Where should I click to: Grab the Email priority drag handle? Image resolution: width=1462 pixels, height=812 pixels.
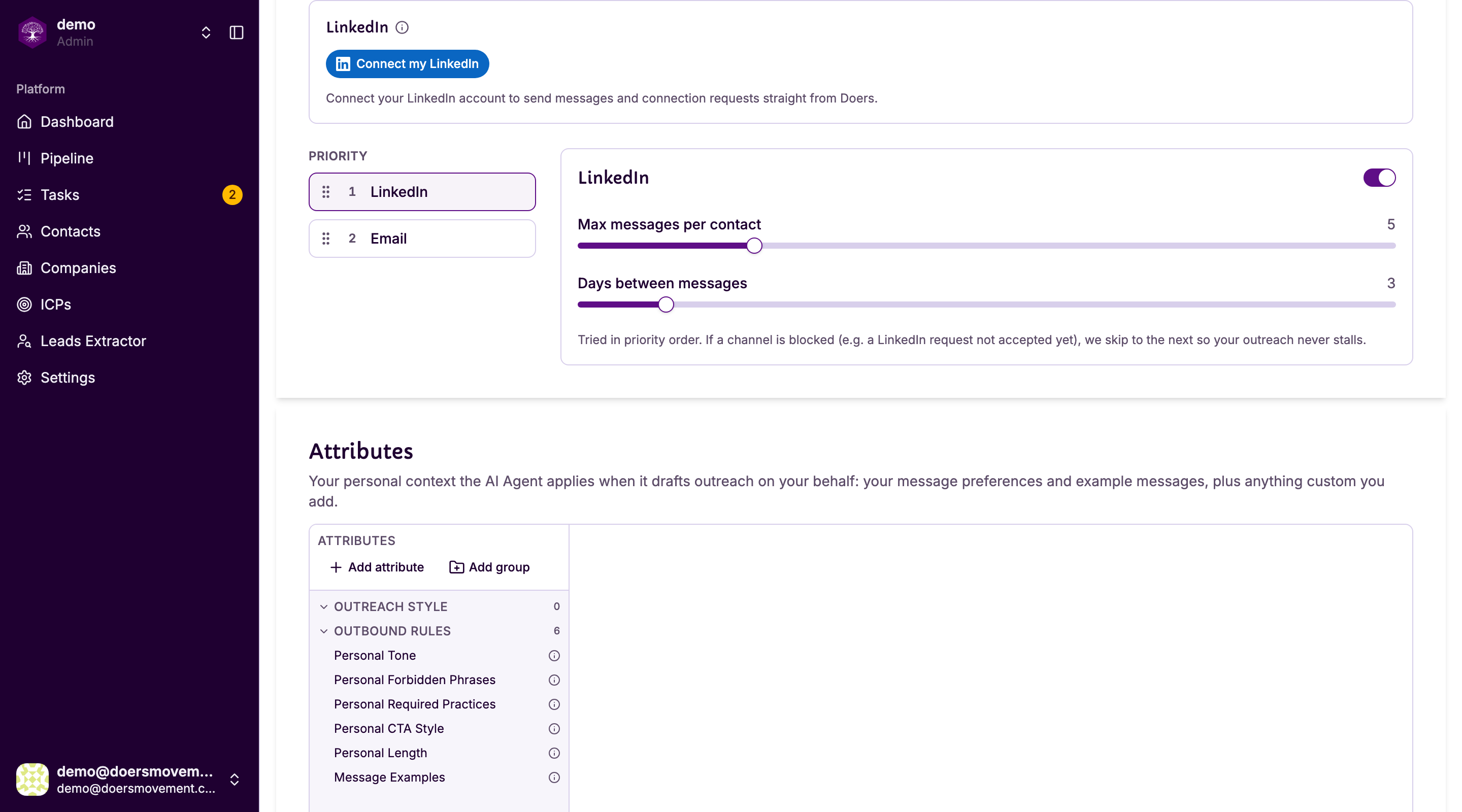[326, 239]
